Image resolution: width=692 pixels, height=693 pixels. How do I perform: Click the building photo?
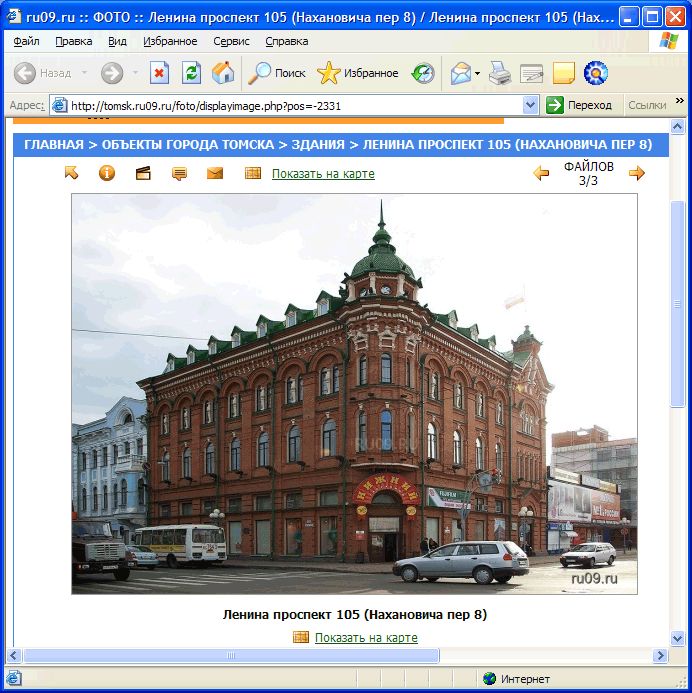point(354,393)
